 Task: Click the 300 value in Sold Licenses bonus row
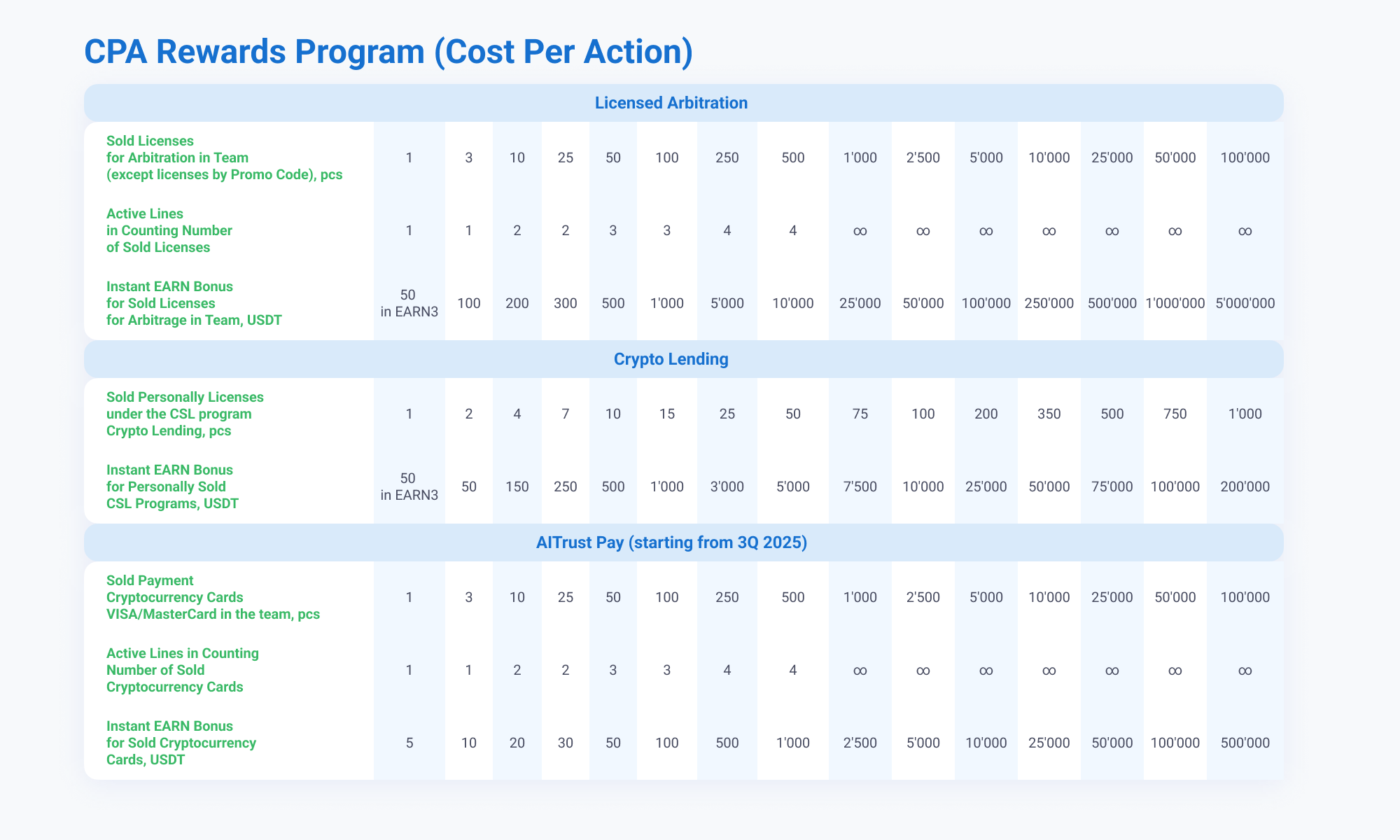(x=566, y=303)
